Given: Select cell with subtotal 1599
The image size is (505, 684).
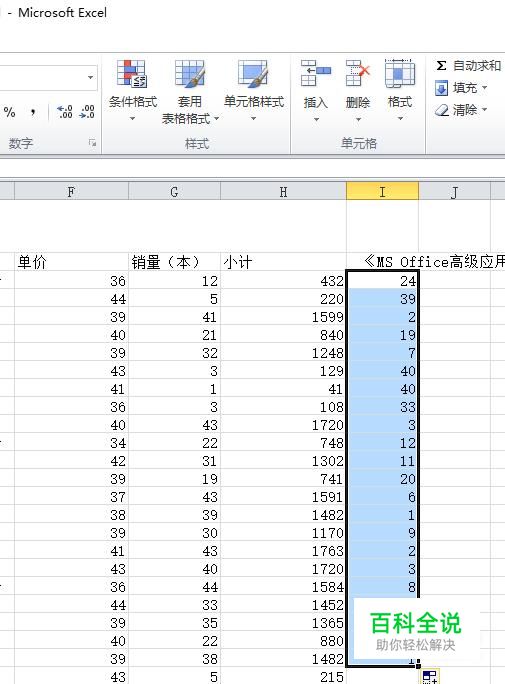Looking at the screenshot, I should 283,317.
